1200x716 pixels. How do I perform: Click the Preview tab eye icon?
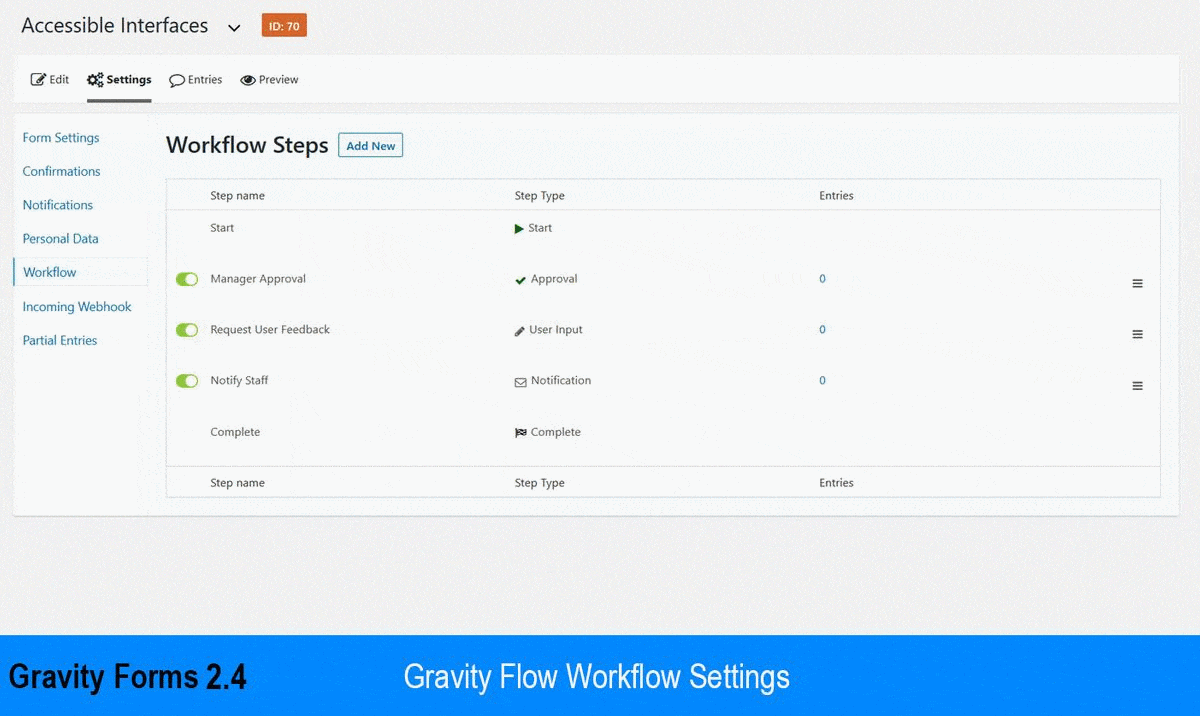coord(248,80)
